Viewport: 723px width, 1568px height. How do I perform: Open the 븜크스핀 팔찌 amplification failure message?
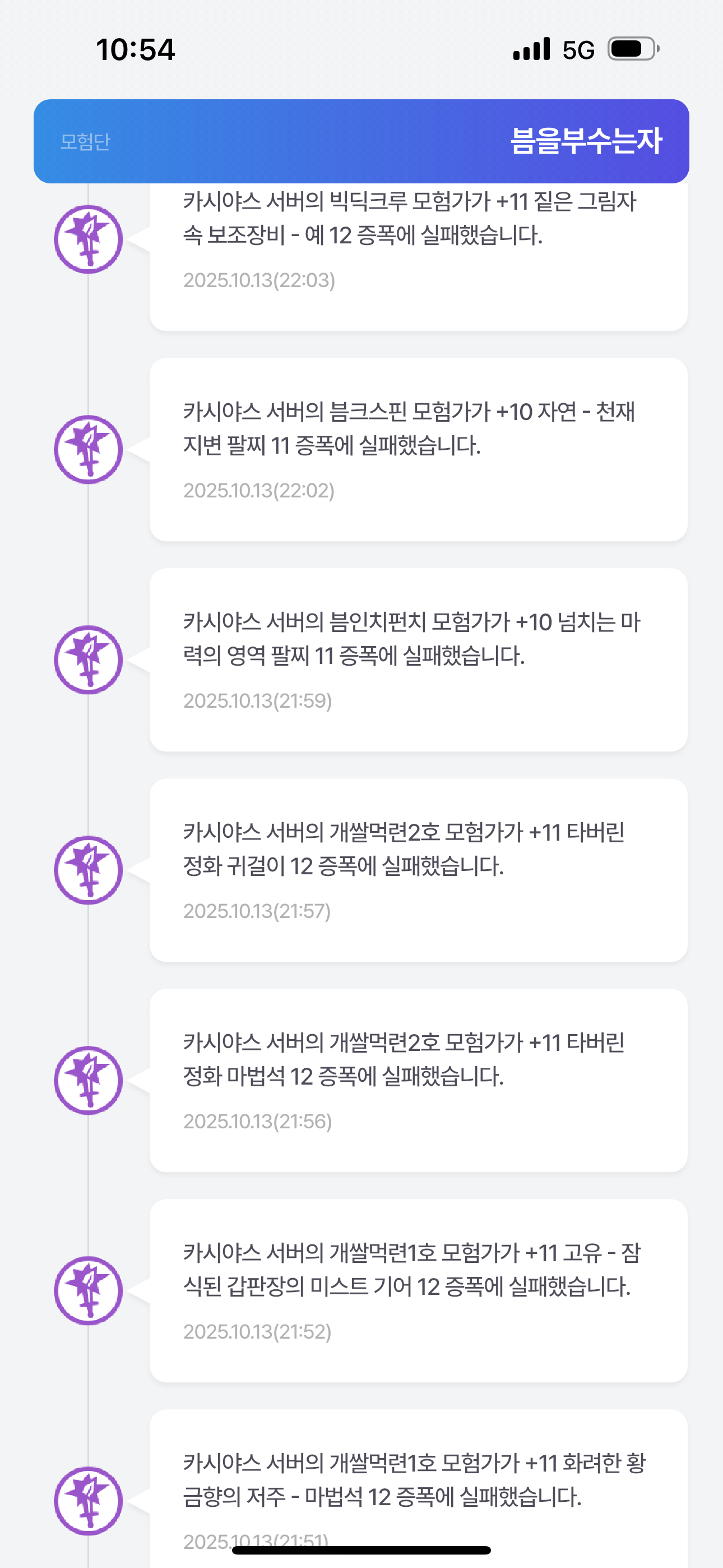pyautogui.click(x=409, y=428)
